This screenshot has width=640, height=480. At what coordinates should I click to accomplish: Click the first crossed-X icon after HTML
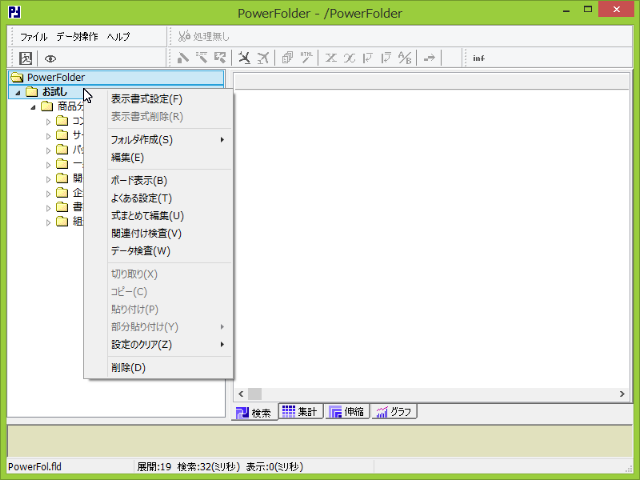(x=331, y=58)
